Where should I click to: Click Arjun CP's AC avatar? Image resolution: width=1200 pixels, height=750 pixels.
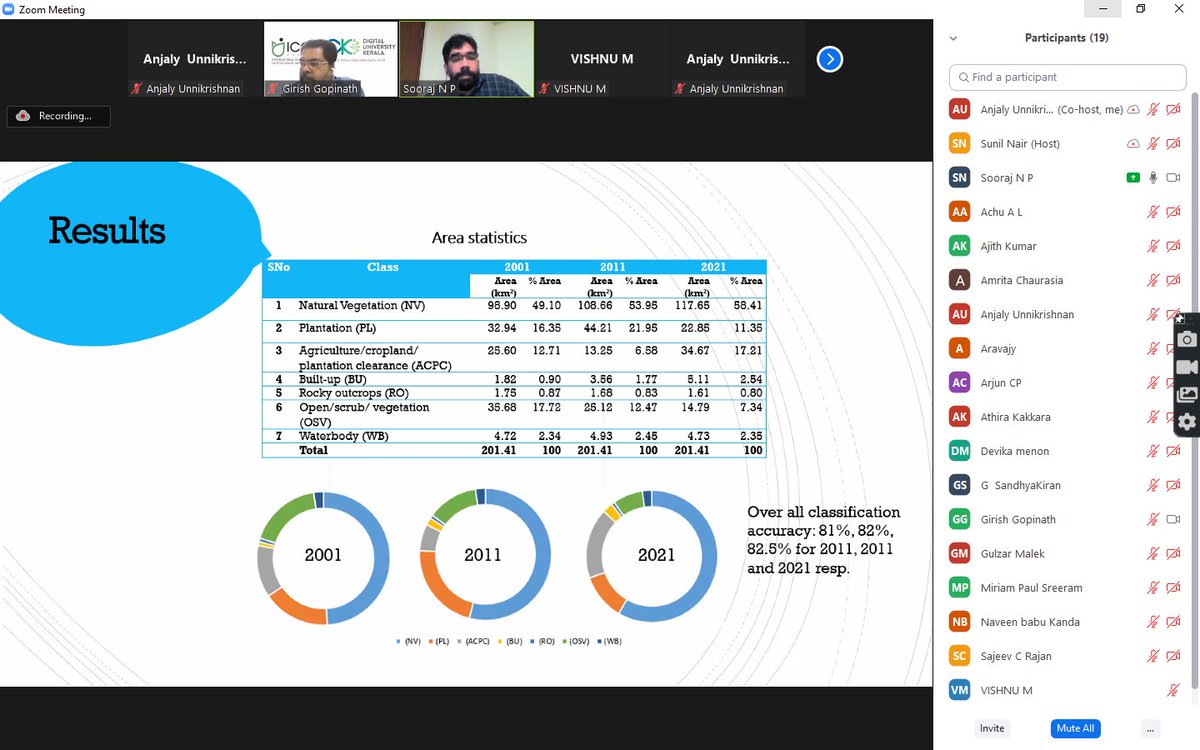(960, 383)
